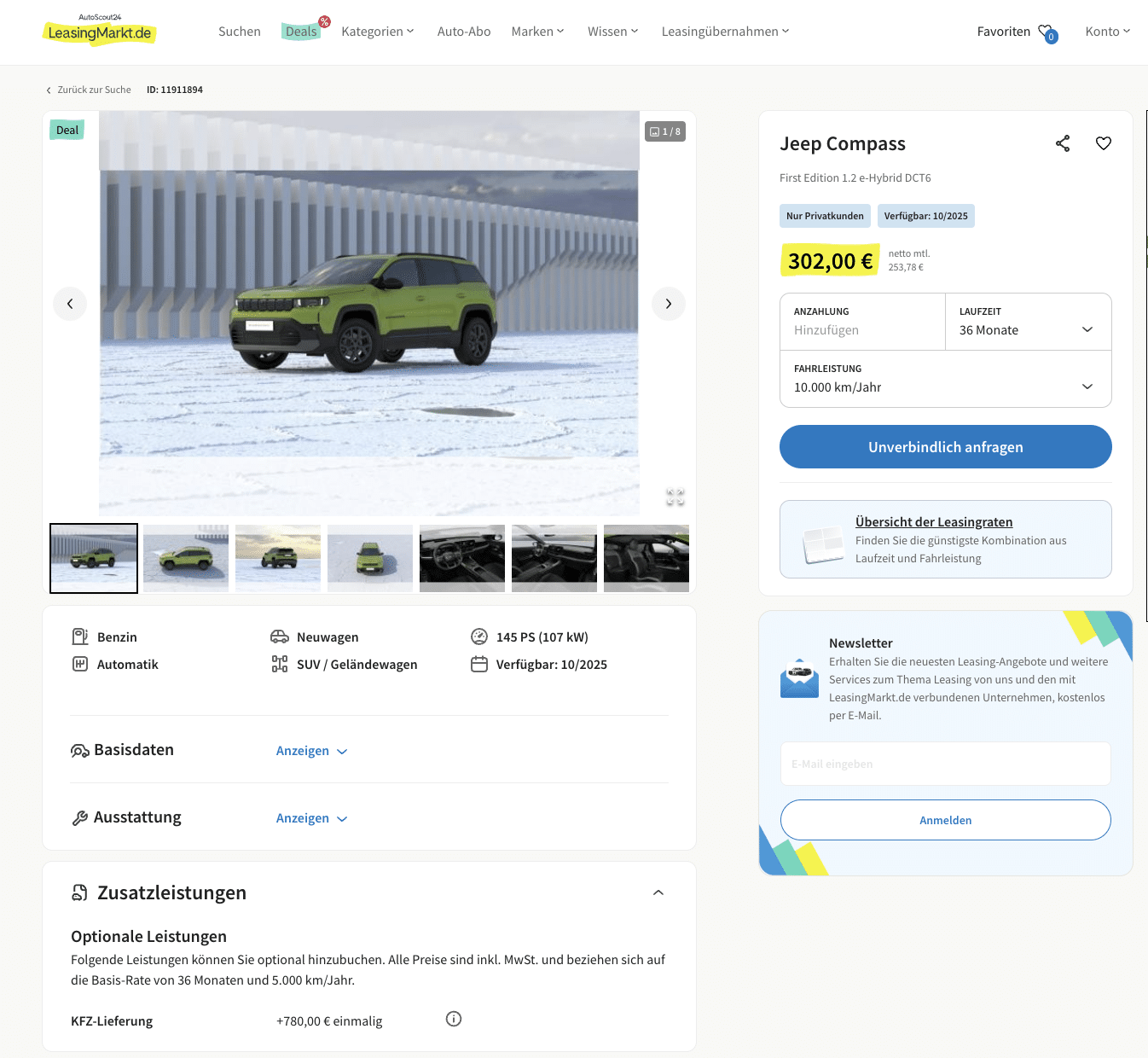Click the info icon beside KFZ-Lieferung

pos(454,1019)
